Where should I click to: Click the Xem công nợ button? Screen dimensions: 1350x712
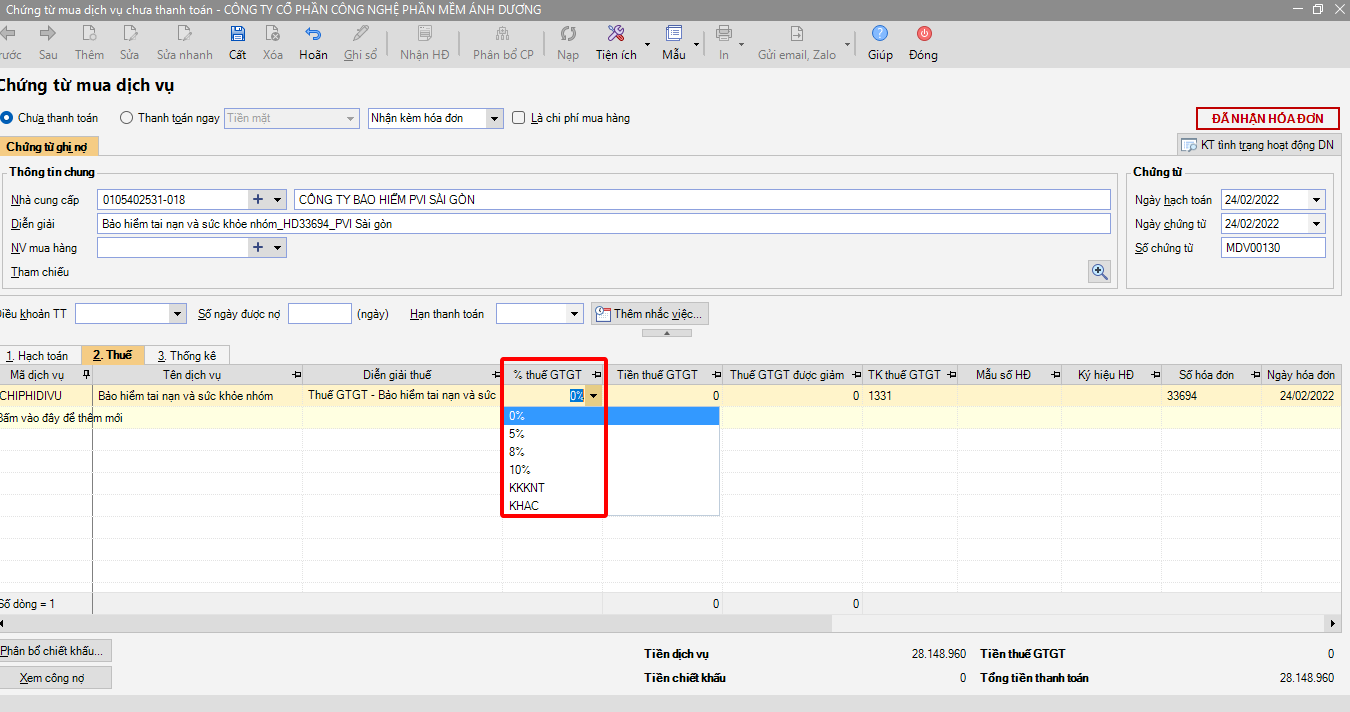pyautogui.click(x=54, y=678)
